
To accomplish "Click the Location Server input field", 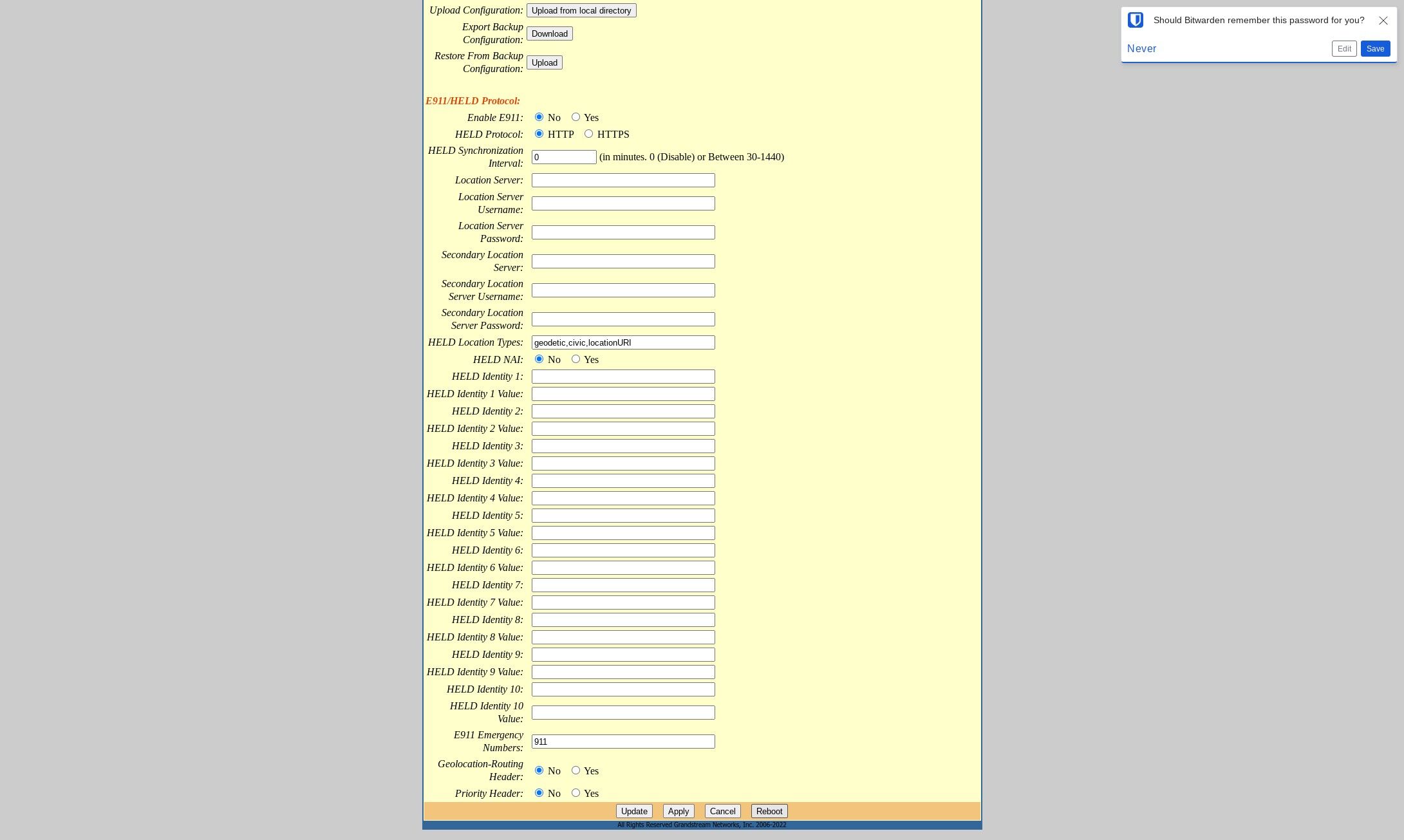I will (x=622, y=180).
